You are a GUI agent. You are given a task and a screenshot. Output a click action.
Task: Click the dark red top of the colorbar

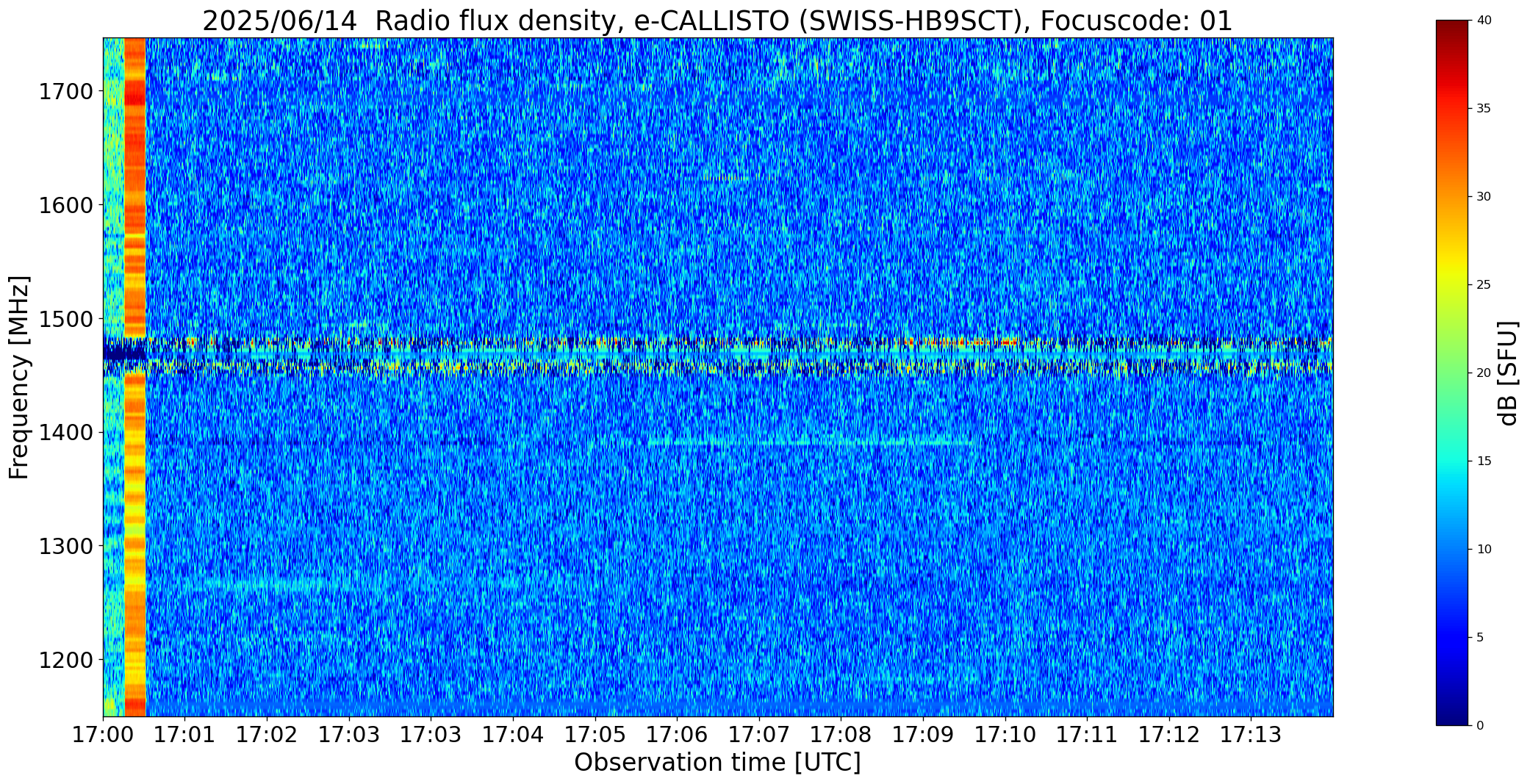(1454, 29)
